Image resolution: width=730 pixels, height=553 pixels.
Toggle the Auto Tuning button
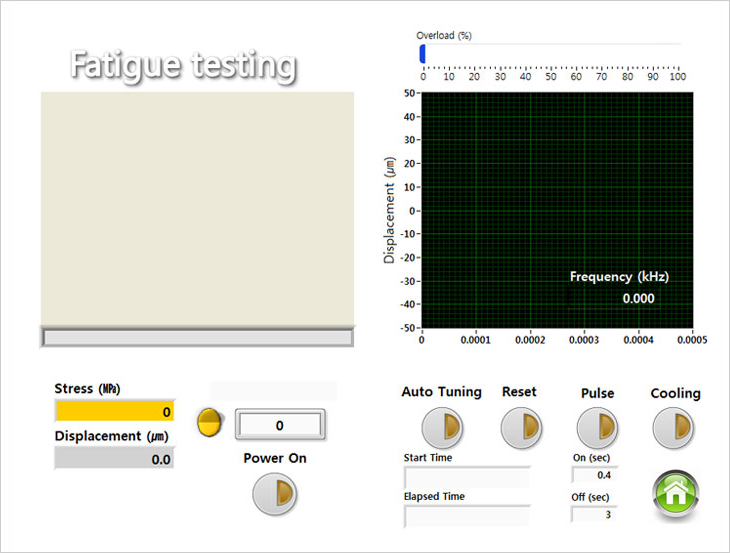[x=442, y=428]
